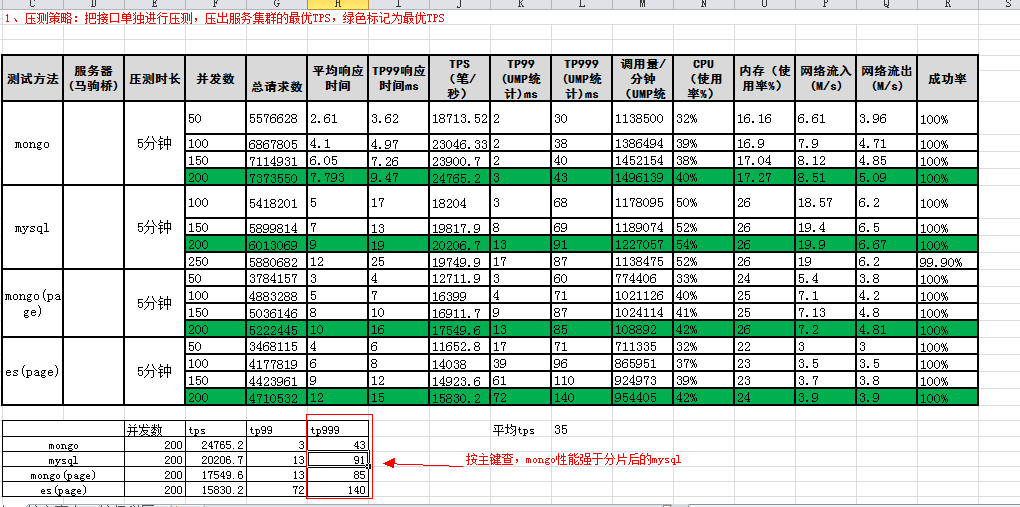Select the 网络流入 (M/s) header cell
Screen dimensions: 1020x507
click(x=826, y=78)
